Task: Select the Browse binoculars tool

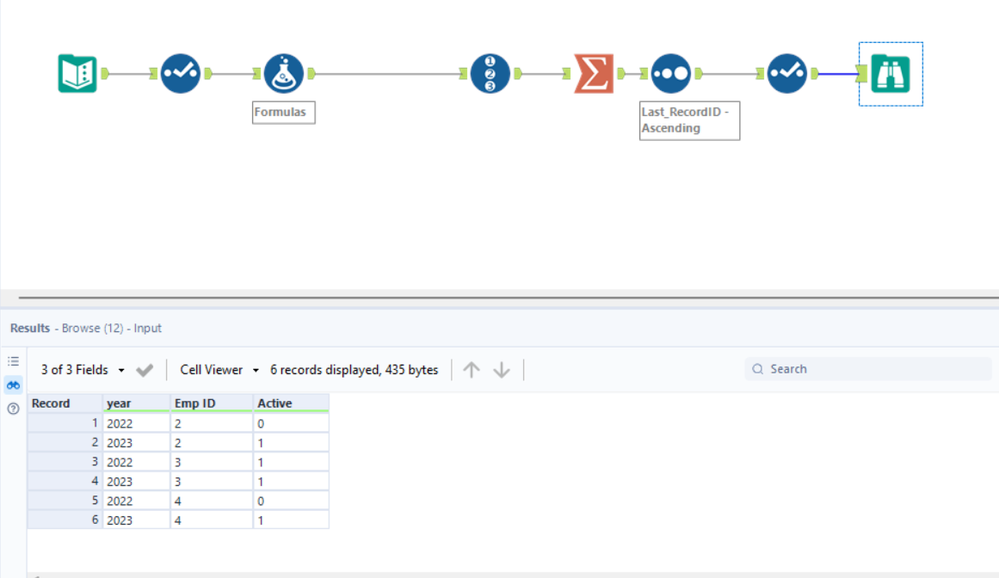Action: coord(890,73)
